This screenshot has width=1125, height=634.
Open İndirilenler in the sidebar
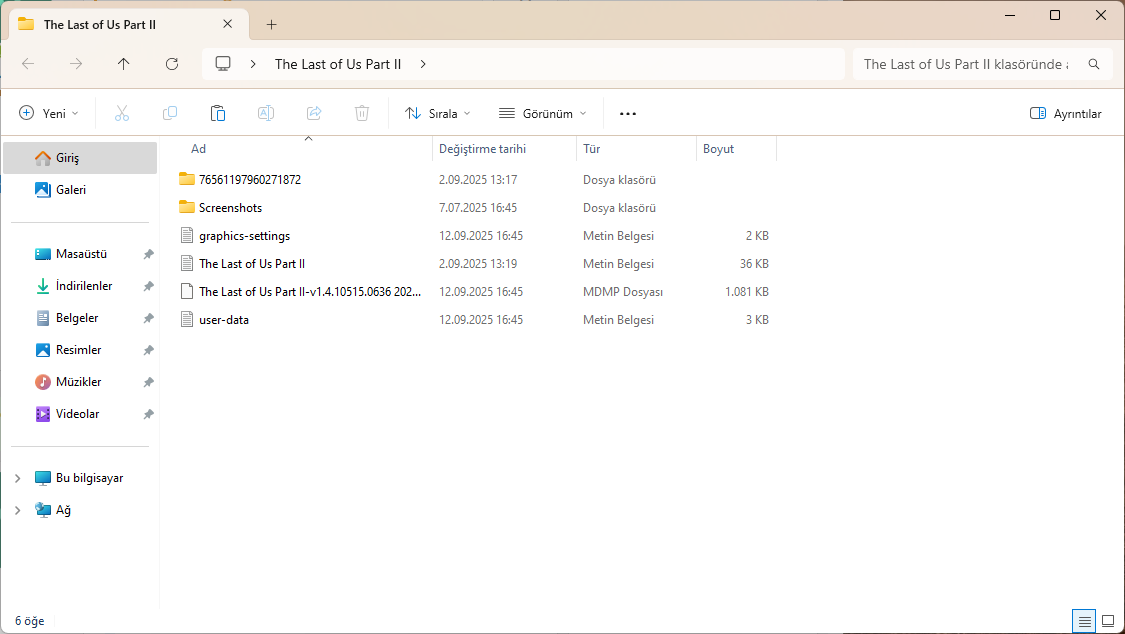click(x=80, y=286)
